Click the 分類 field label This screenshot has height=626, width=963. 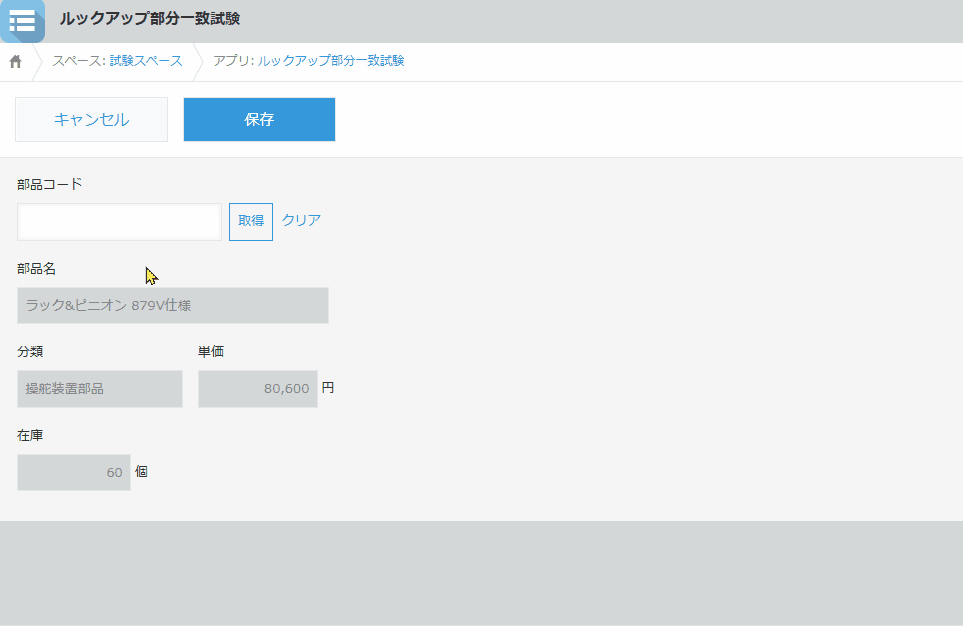(30, 351)
